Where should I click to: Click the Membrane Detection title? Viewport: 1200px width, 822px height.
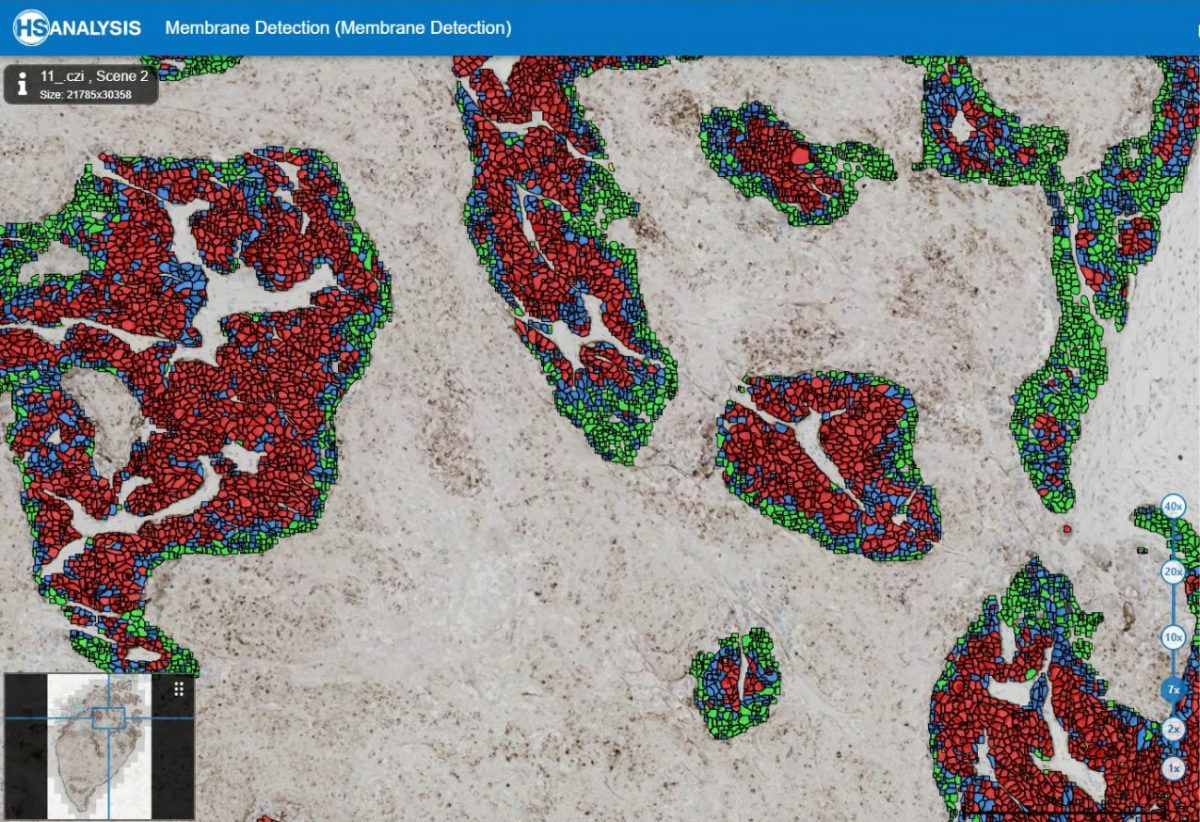(338, 28)
